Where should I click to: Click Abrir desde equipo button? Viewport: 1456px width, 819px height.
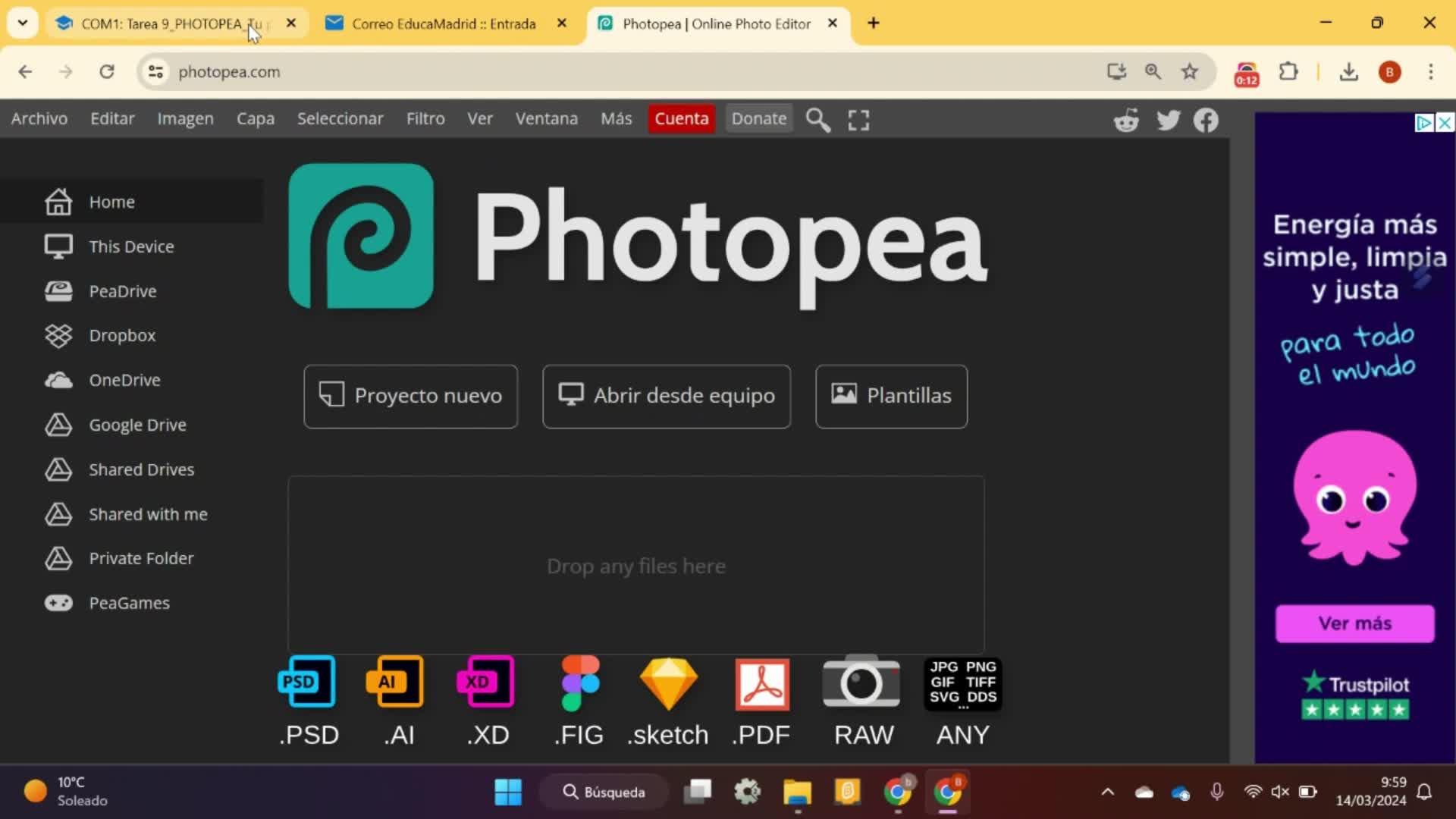(666, 396)
